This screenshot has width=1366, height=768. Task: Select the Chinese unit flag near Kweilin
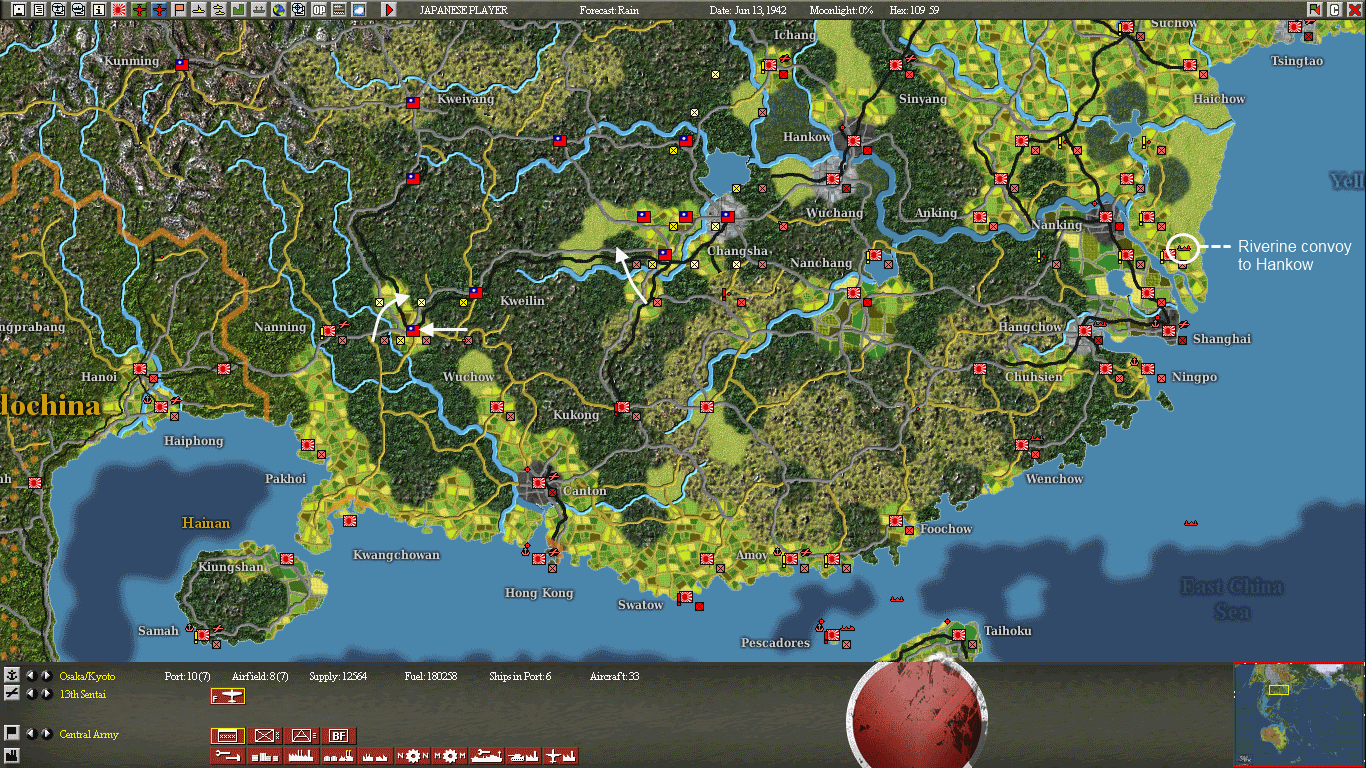[x=476, y=293]
